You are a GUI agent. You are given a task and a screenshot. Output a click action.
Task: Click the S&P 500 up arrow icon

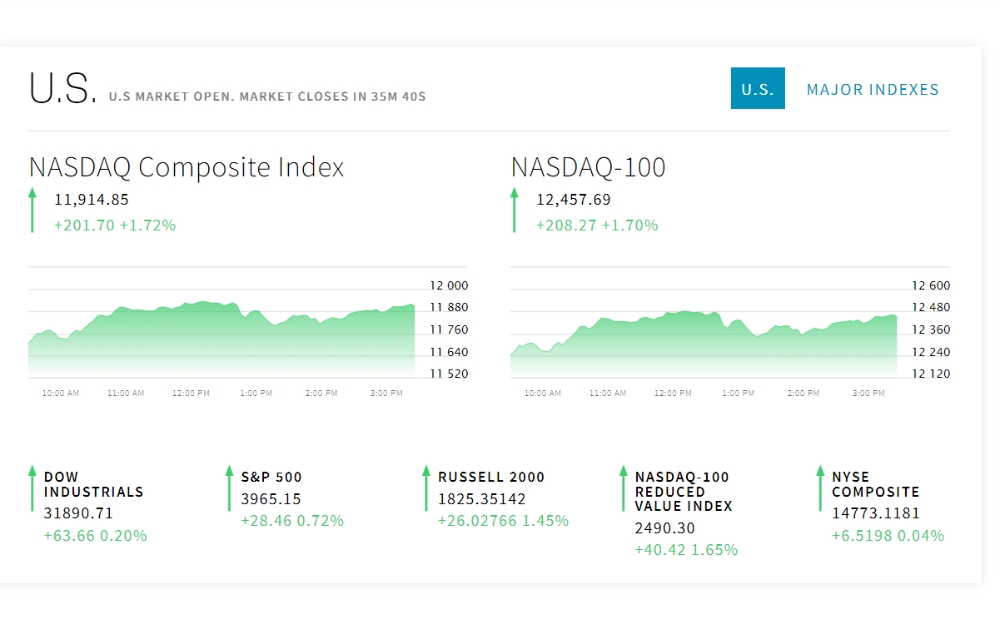tap(230, 488)
